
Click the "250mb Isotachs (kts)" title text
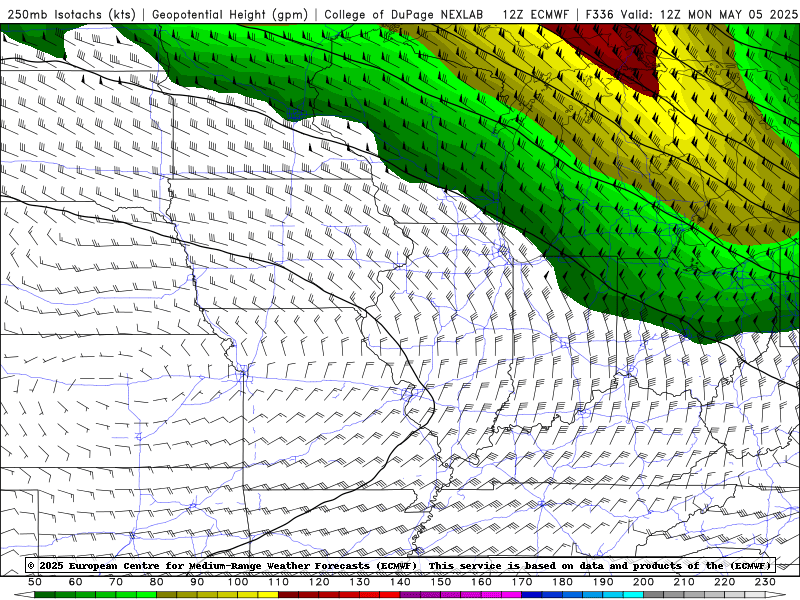pyautogui.click(x=71, y=14)
